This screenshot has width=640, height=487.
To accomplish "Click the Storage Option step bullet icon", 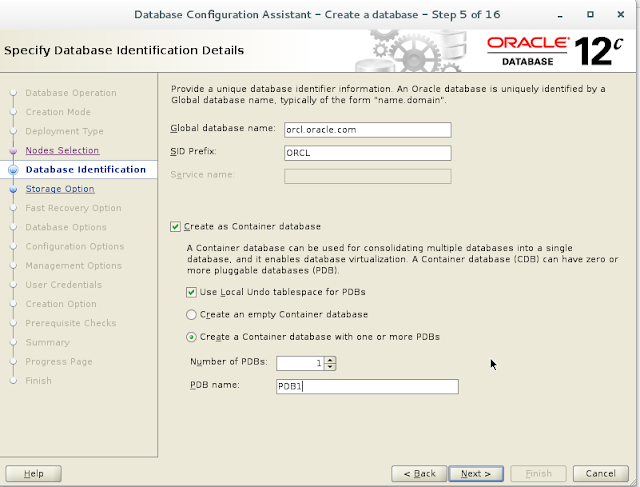I will tap(13, 189).
